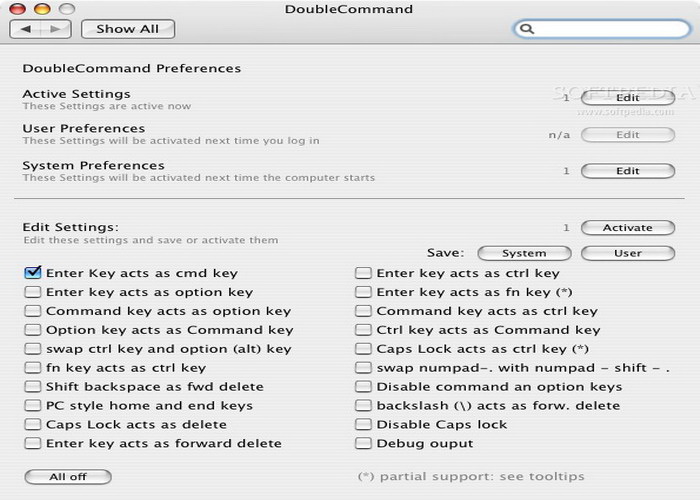The width and height of the screenshot is (700, 500).
Task: Uncheck Enter Key acts as cmd key
Action: (33, 273)
